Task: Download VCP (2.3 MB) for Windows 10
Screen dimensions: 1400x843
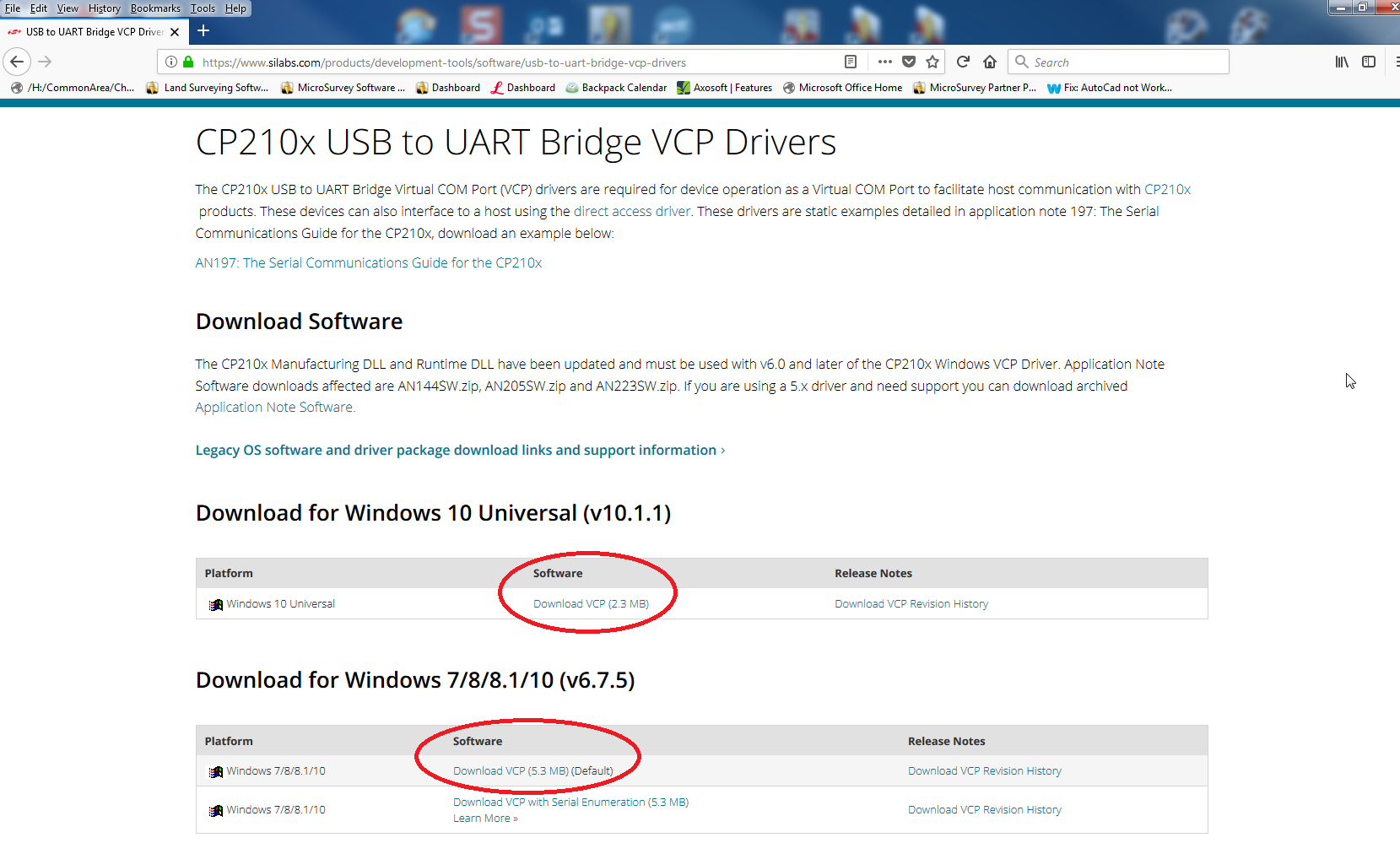Action: coord(591,604)
